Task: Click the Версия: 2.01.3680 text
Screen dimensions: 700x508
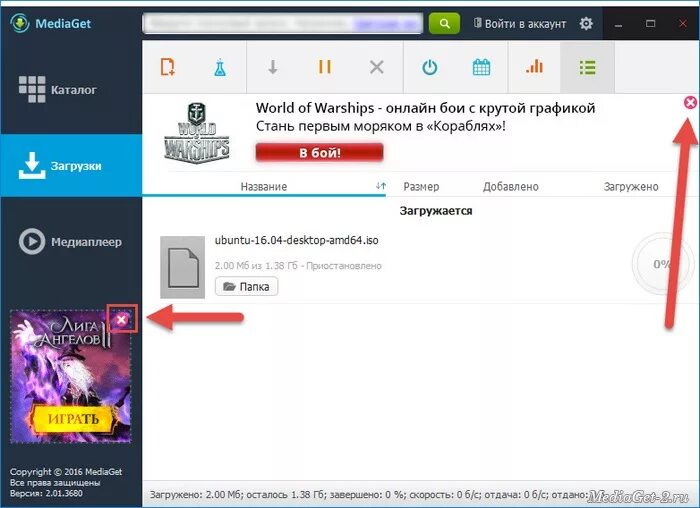Action: [x=46, y=493]
